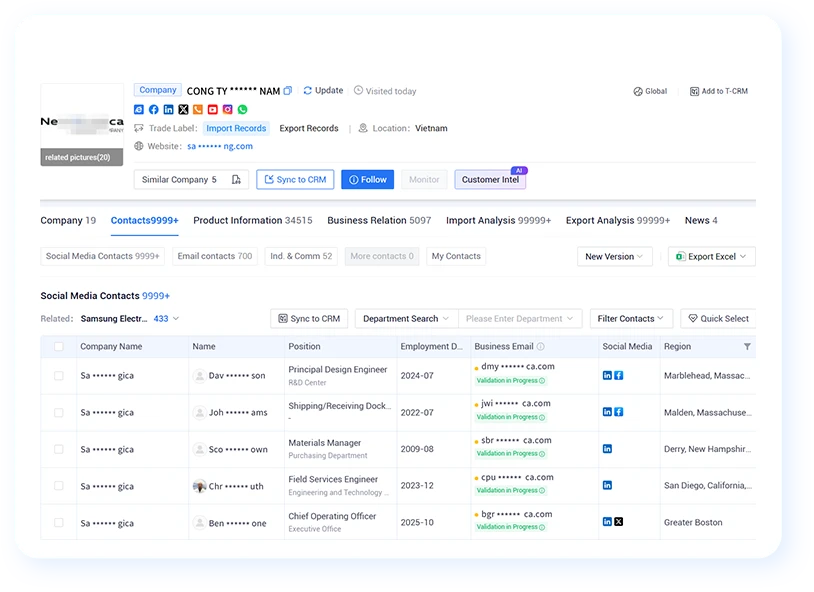Open the Import Analysis 99999+ tab
814x592 pixels.
tap(498, 221)
